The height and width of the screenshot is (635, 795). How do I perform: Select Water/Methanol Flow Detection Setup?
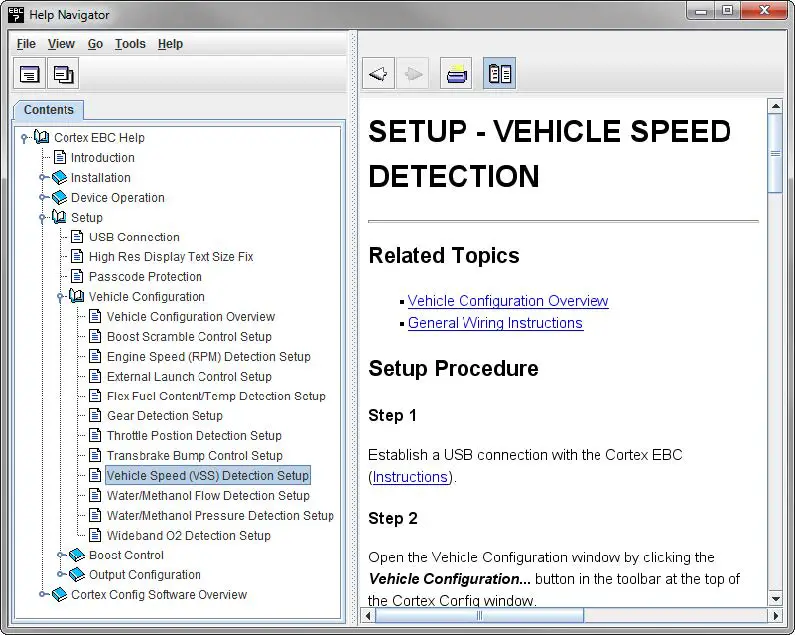pos(208,495)
